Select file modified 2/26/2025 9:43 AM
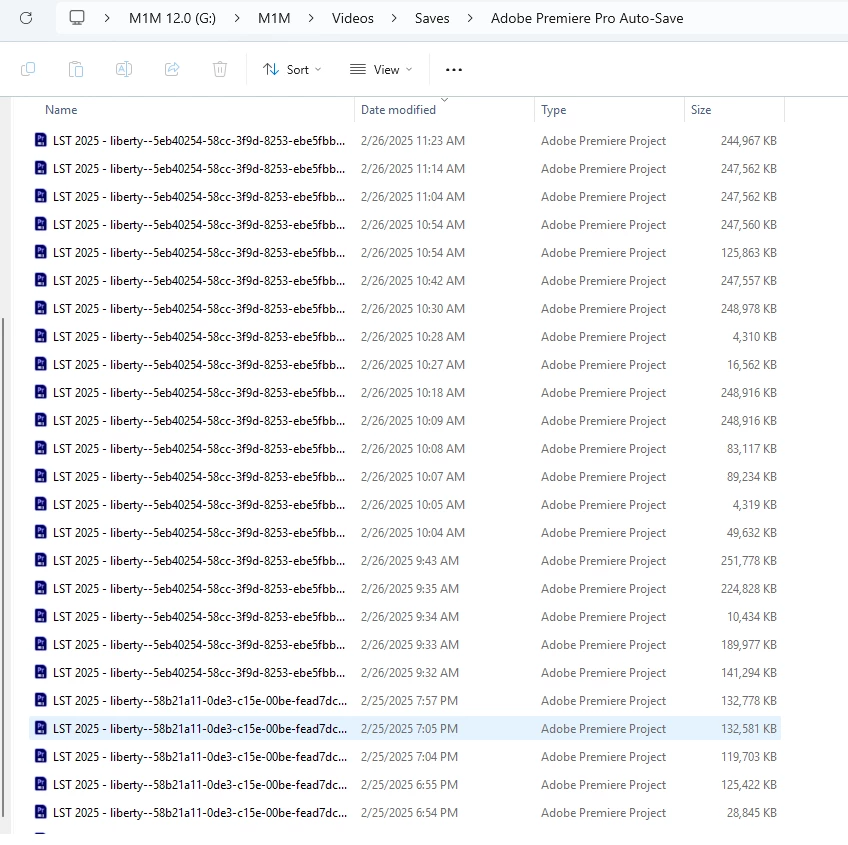Image resolution: width=848 pixels, height=845 pixels. point(405,560)
